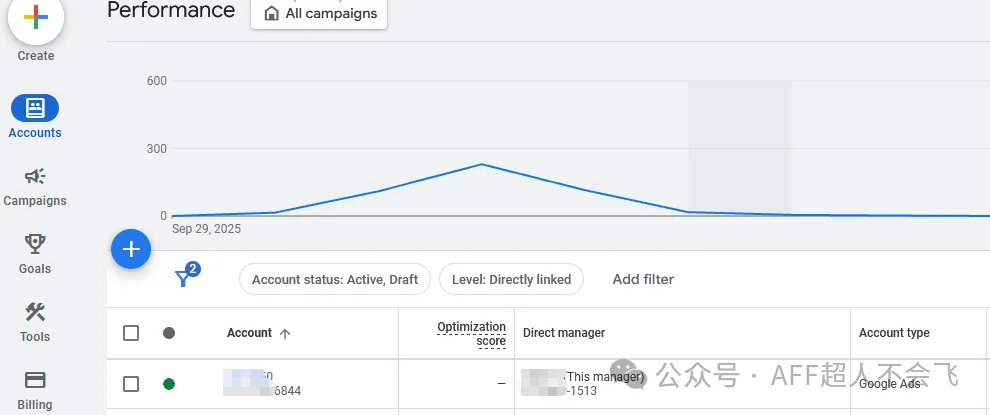Viewport: 990px width, 415px height.
Task: Click the Account type column header
Action: click(894, 333)
